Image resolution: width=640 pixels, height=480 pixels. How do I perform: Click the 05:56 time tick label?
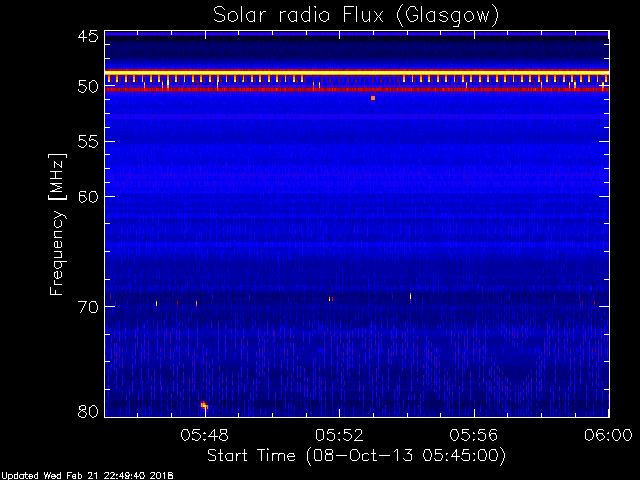click(474, 435)
